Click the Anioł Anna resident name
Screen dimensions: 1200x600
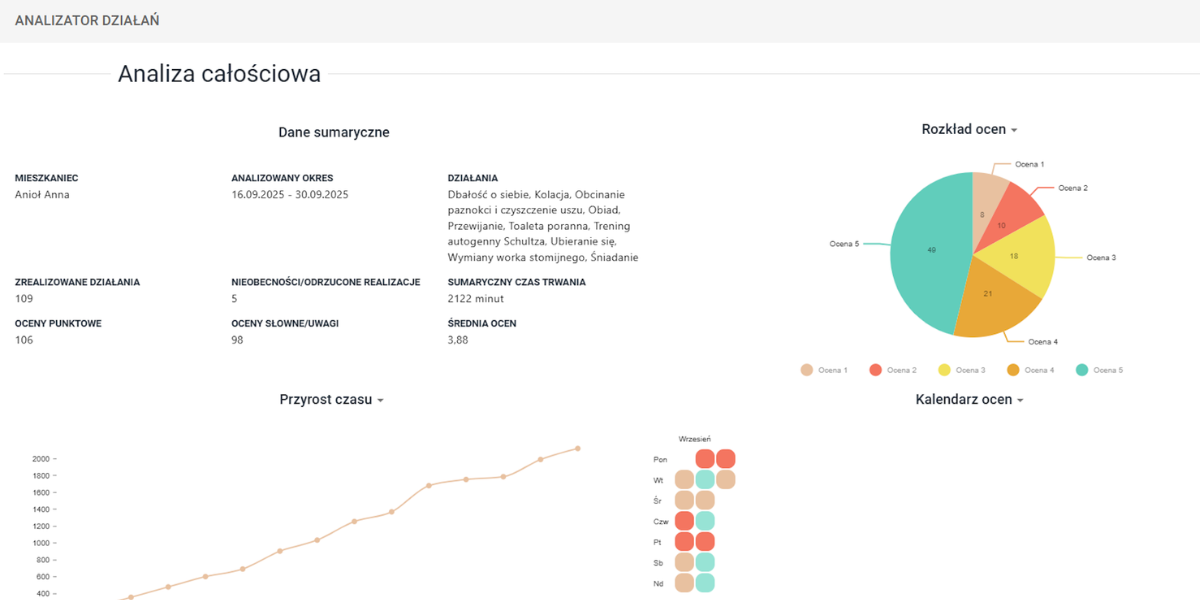(x=42, y=195)
